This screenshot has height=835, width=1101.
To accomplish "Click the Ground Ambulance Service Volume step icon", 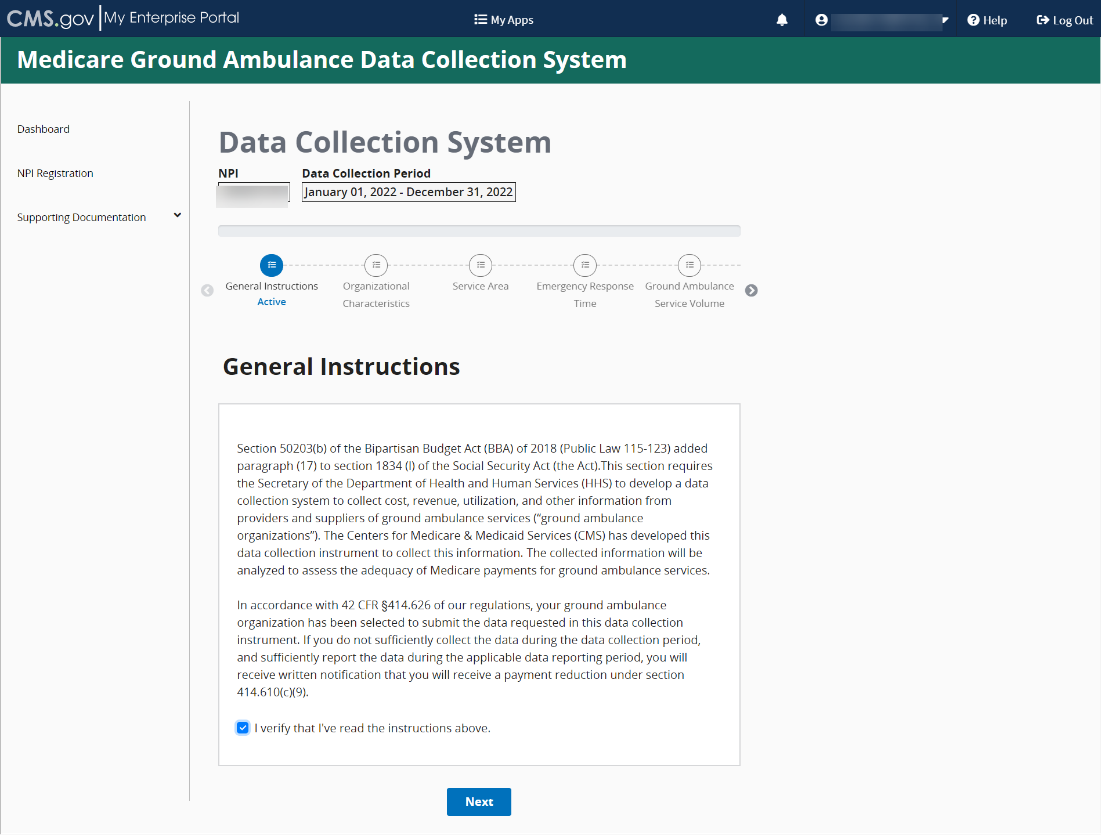I will click(x=689, y=265).
